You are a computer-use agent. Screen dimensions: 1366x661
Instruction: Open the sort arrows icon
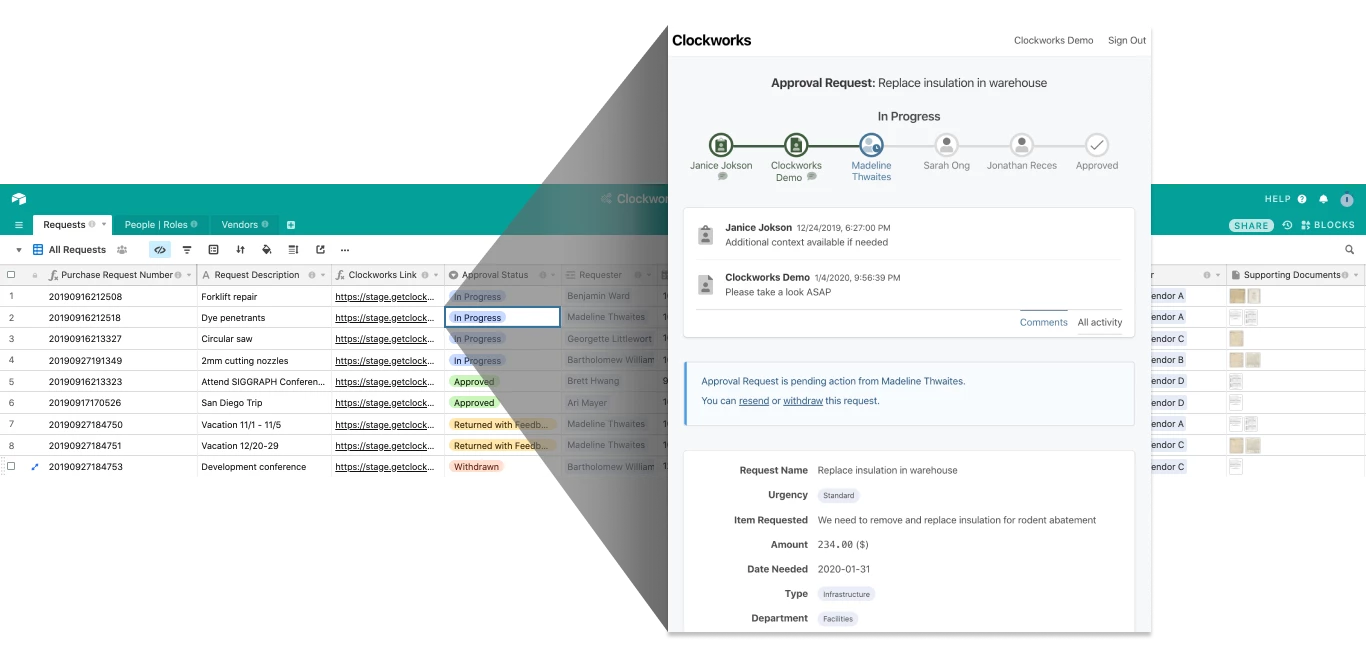(240, 250)
